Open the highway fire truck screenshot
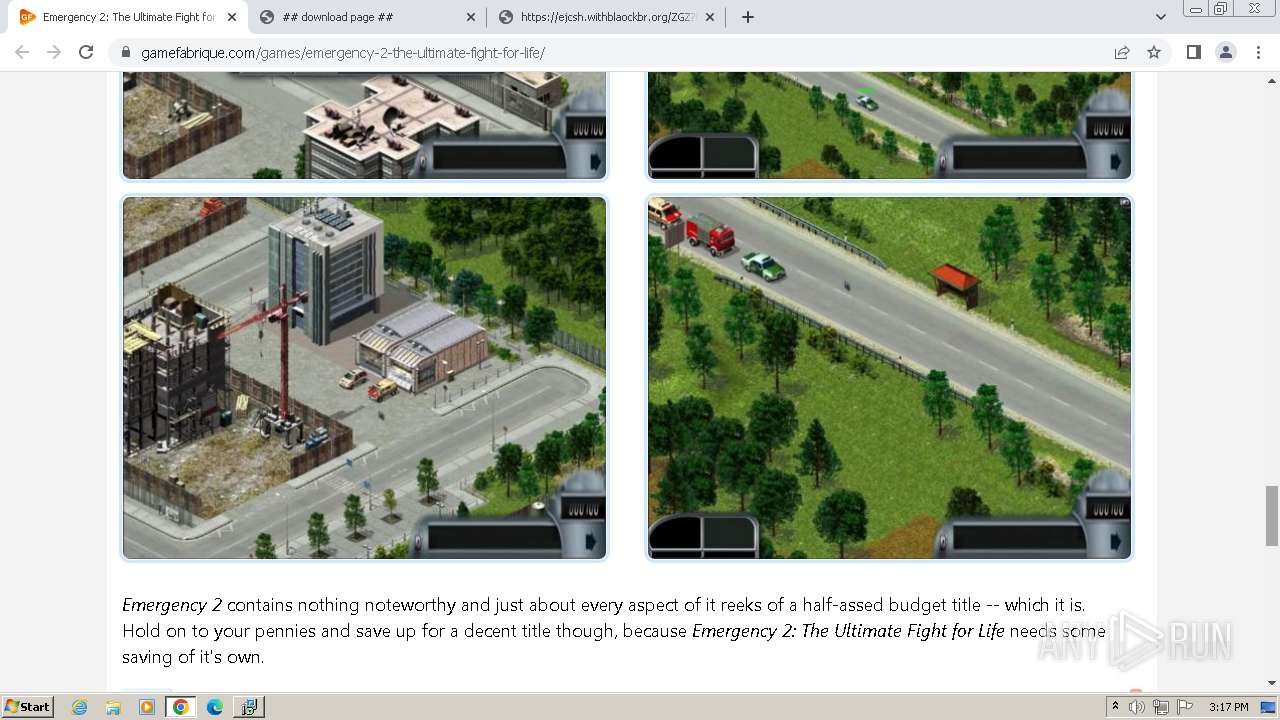Screen dimensions: 1280x720 click(x=889, y=377)
